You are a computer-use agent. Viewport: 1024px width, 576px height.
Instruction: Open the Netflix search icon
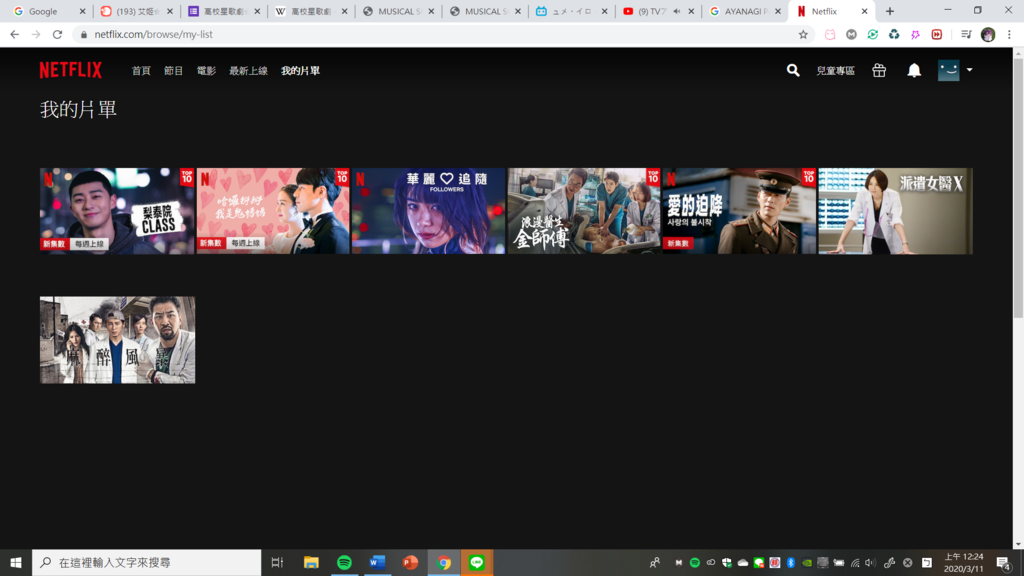click(x=793, y=70)
